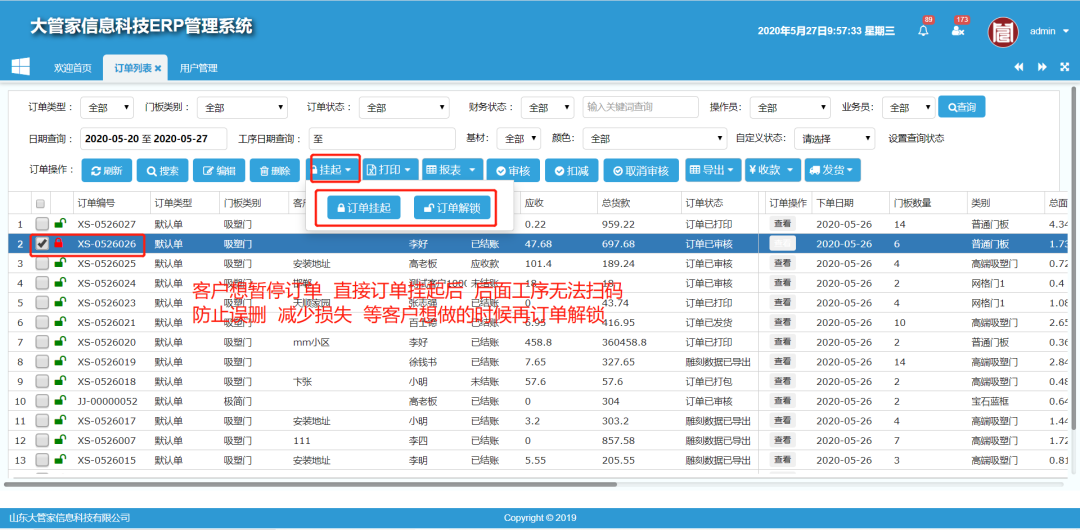The width and height of the screenshot is (1080, 530).
Task: Click the 查询 search button
Action: coord(962,107)
